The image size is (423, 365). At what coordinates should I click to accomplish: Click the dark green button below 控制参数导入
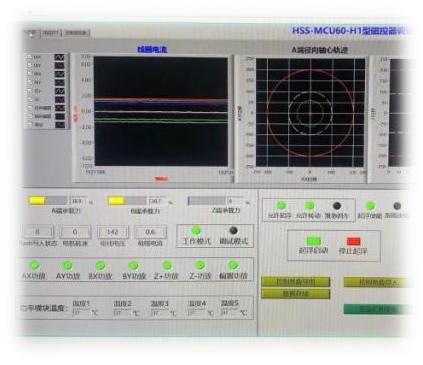click(378, 309)
